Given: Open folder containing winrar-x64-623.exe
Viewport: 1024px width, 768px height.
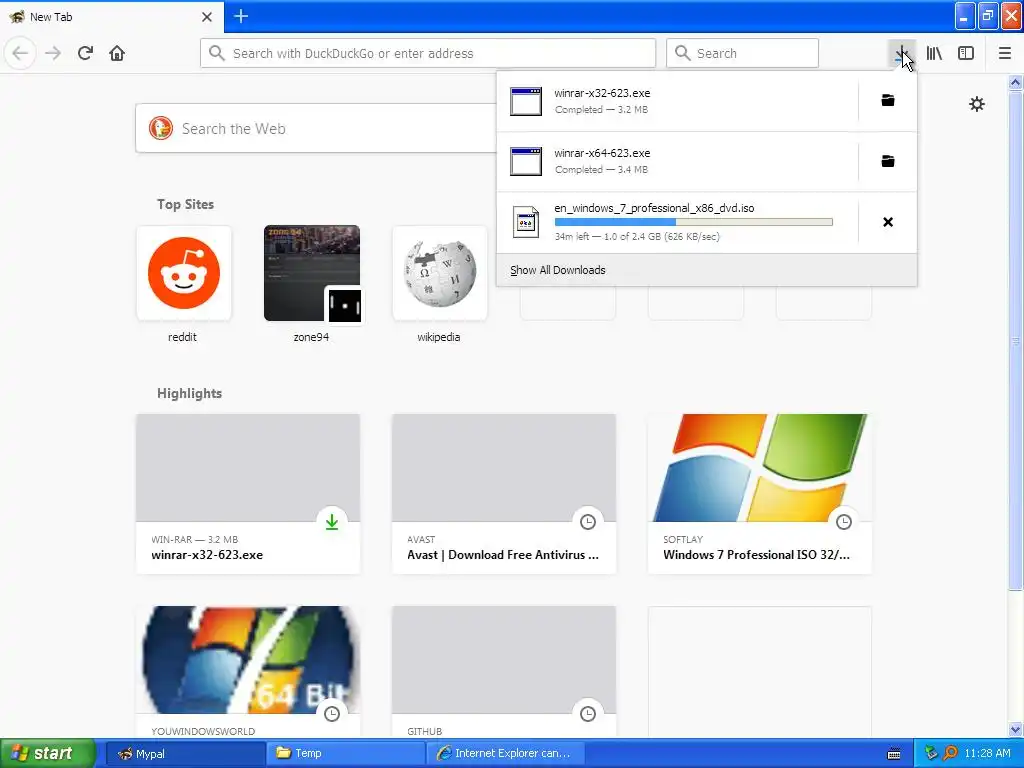Looking at the screenshot, I should point(888,161).
